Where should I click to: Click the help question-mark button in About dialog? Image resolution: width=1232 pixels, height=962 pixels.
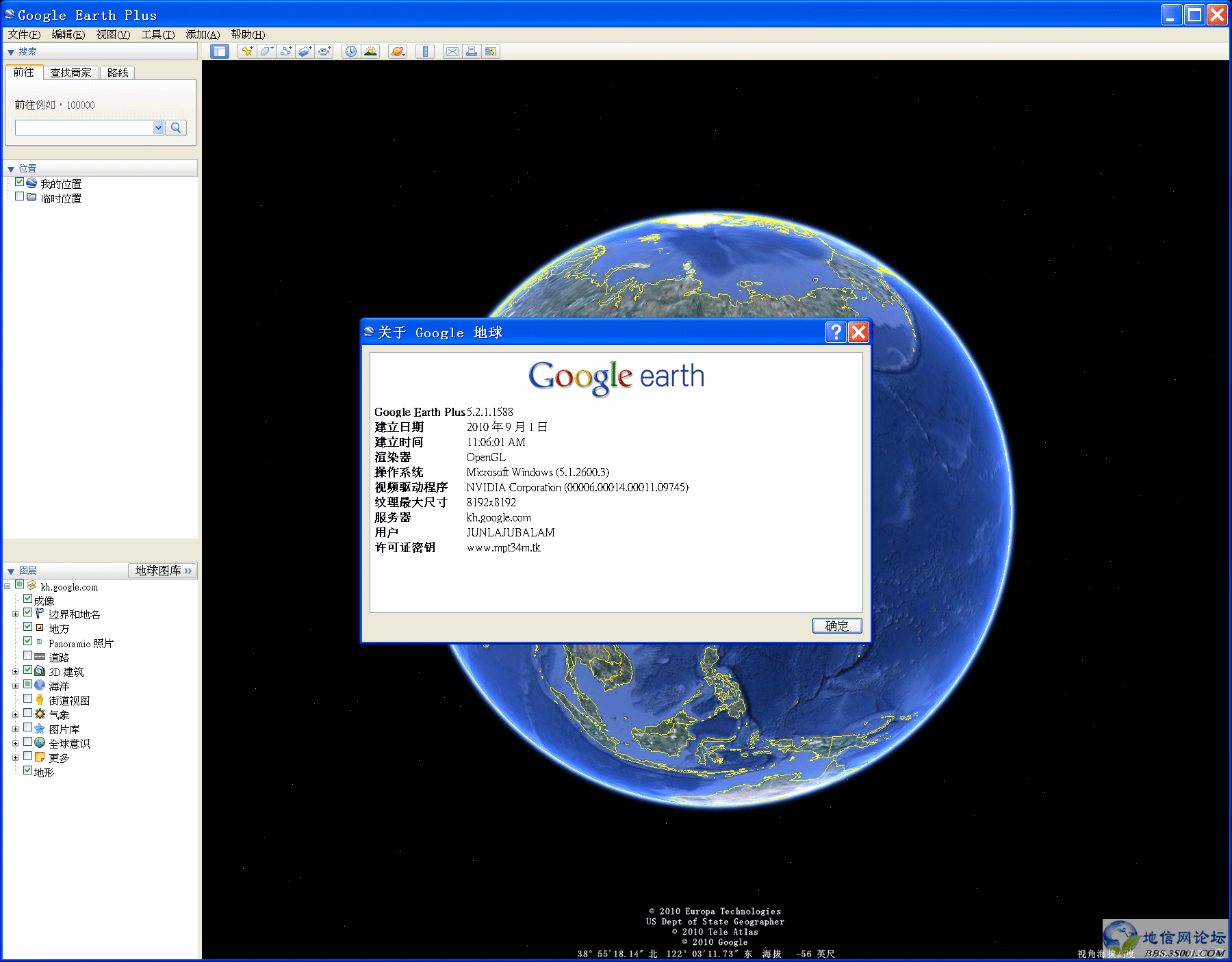836,332
